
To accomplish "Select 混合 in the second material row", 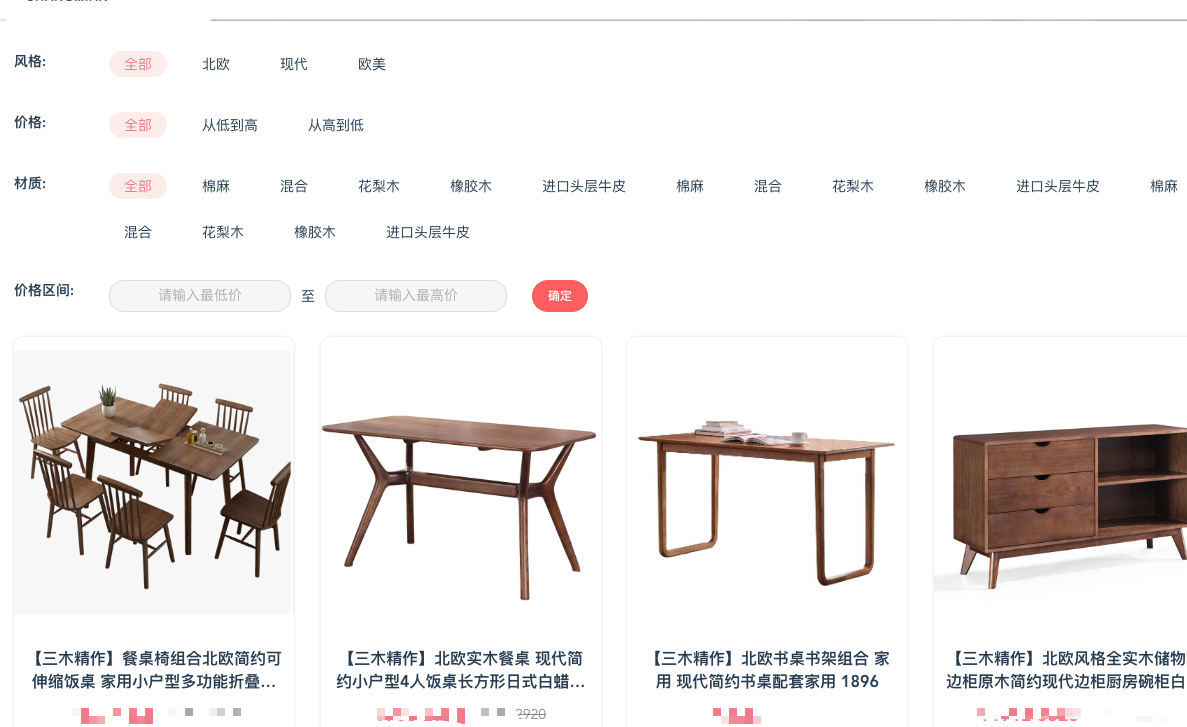I will [138, 232].
